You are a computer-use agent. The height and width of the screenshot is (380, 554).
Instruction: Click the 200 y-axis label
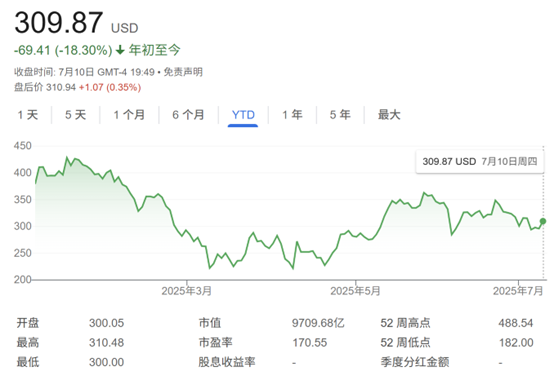click(23, 280)
